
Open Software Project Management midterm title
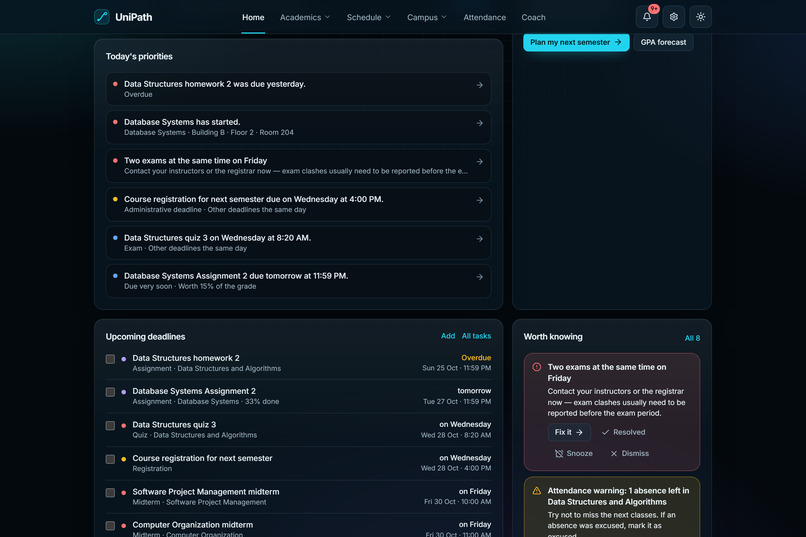pos(206,492)
